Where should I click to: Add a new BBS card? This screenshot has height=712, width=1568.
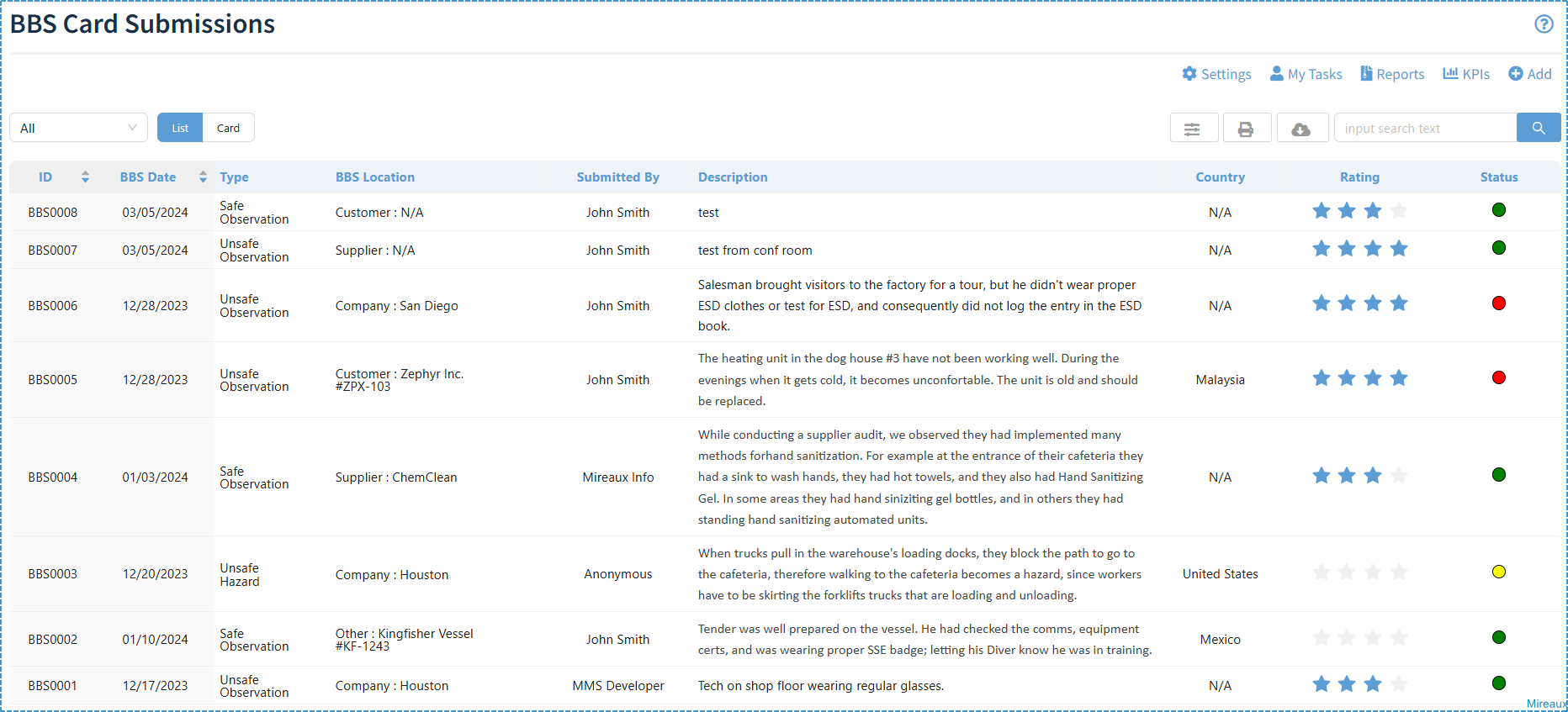1530,74
